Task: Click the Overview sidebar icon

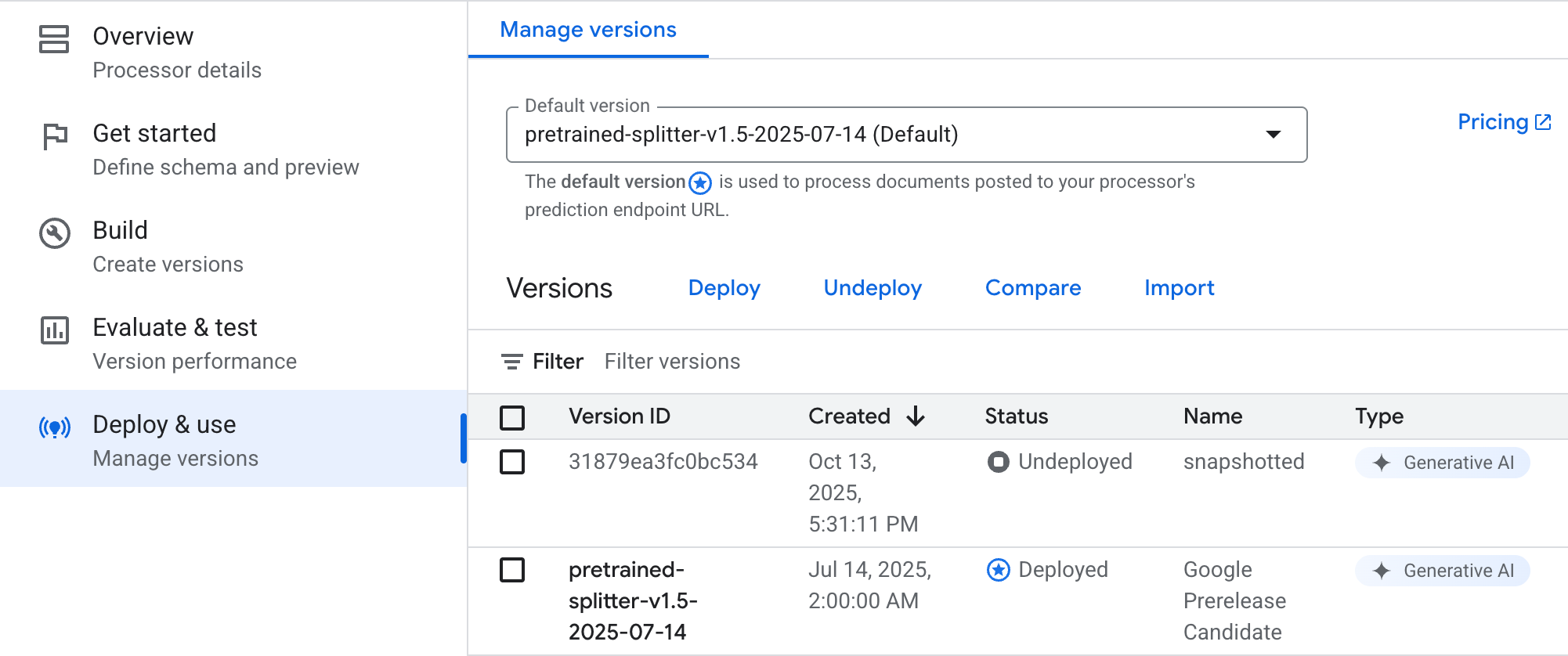Action: (54, 39)
